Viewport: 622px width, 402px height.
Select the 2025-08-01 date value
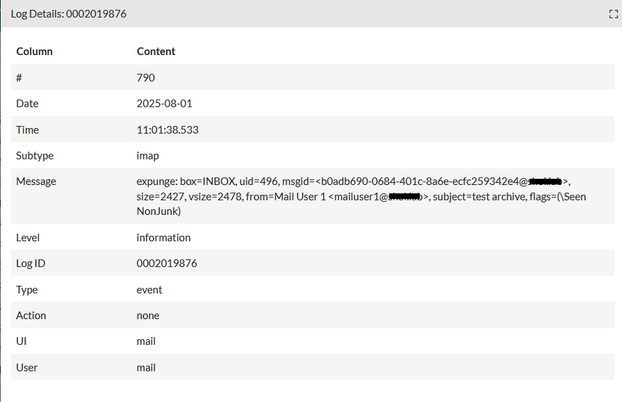164,103
